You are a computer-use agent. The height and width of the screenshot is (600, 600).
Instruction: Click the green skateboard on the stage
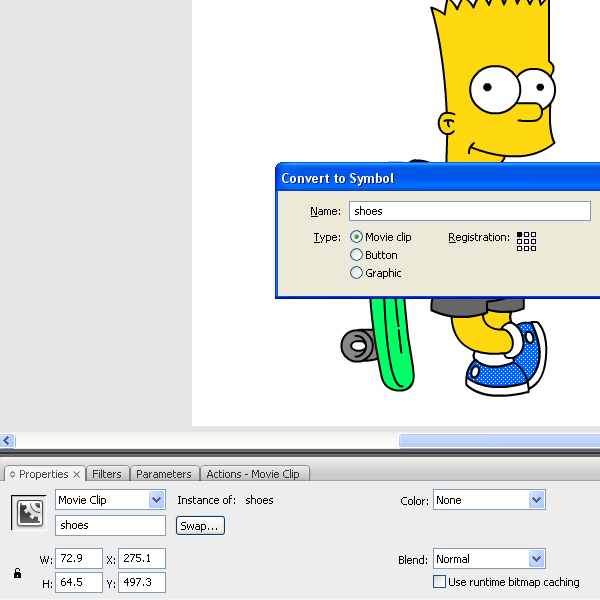coord(392,344)
